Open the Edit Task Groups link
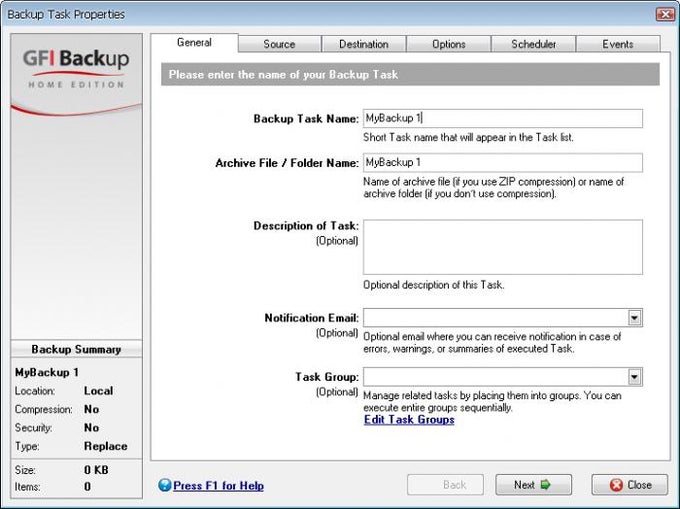680x509 pixels. tap(409, 420)
